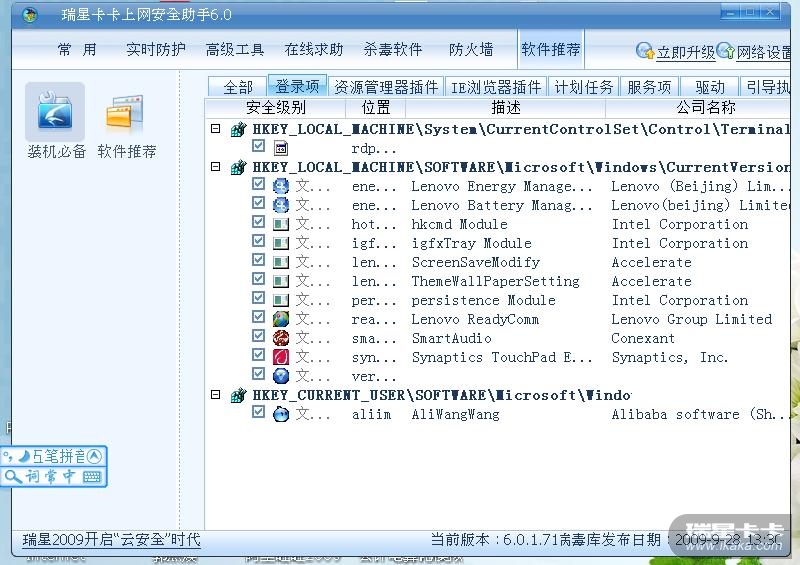Click the 立即升级 link
The image size is (800, 565).
686,52
